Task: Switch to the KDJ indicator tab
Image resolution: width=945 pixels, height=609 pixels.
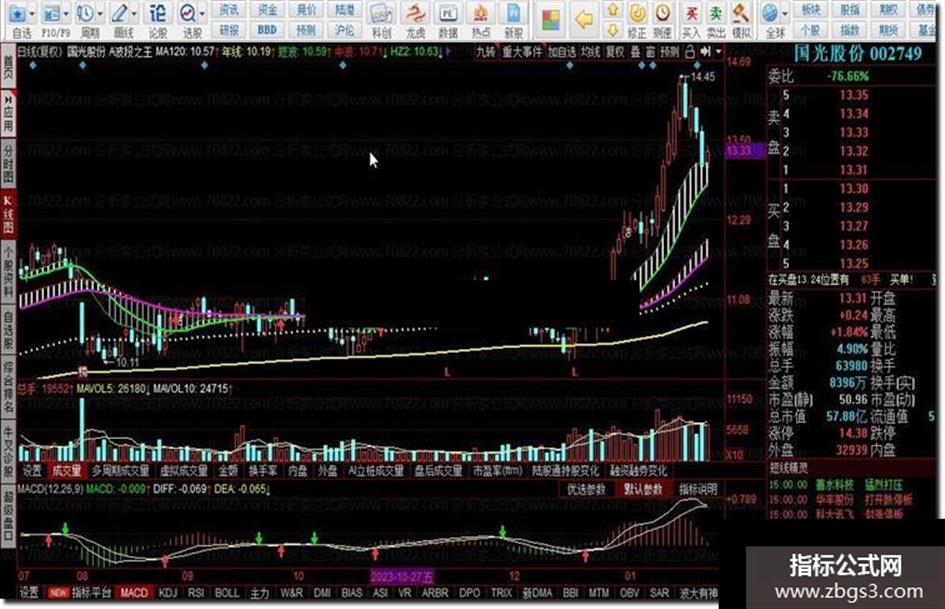Action: pyautogui.click(x=168, y=593)
